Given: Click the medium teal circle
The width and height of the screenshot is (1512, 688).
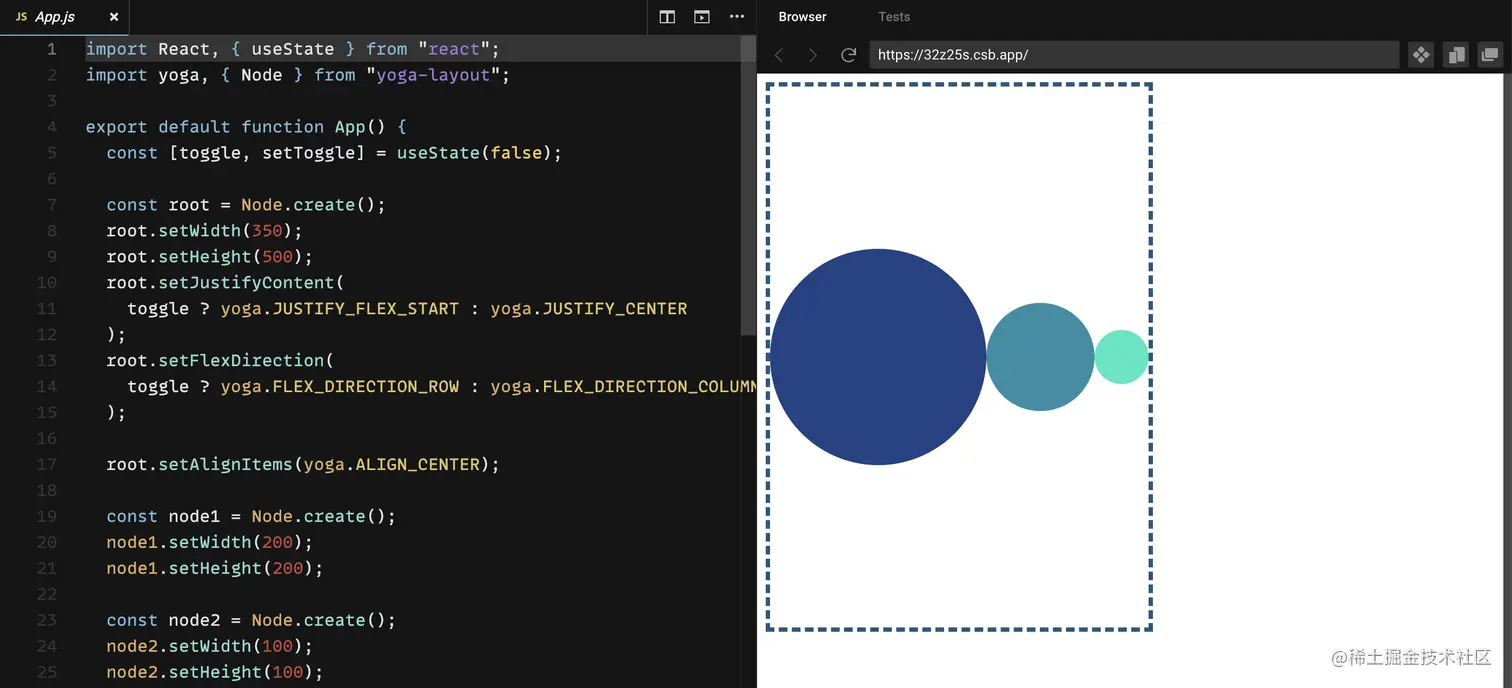Looking at the screenshot, I should point(1040,357).
